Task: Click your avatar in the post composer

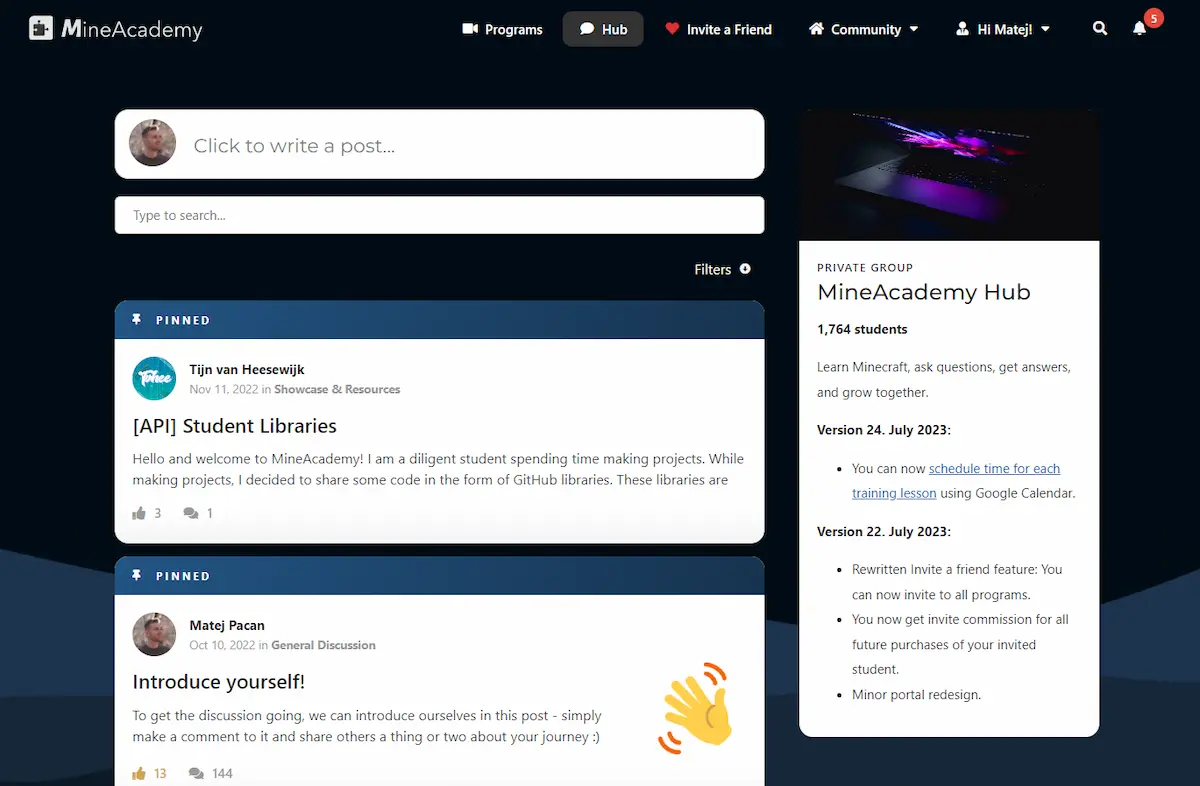Action: pos(153,143)
